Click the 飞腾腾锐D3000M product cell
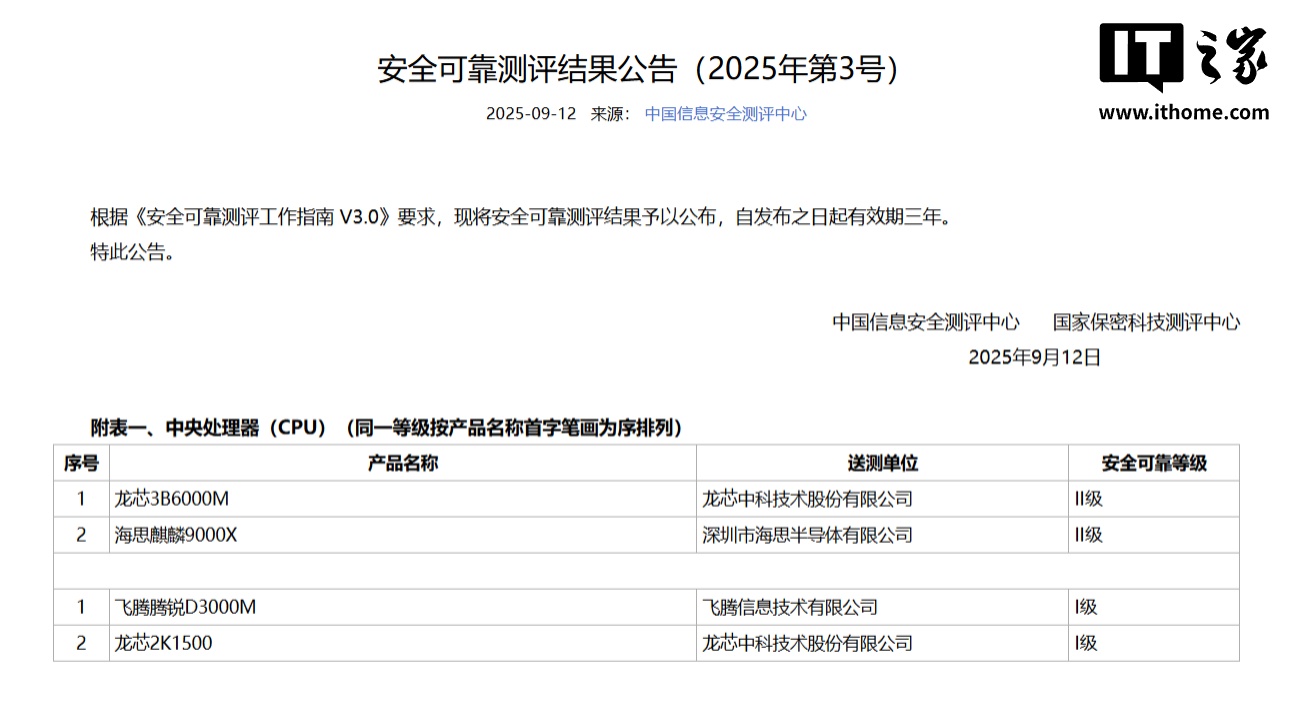The width and height of the screenshot is (1289, 707). pyautogui.click(x=185, y=607)
